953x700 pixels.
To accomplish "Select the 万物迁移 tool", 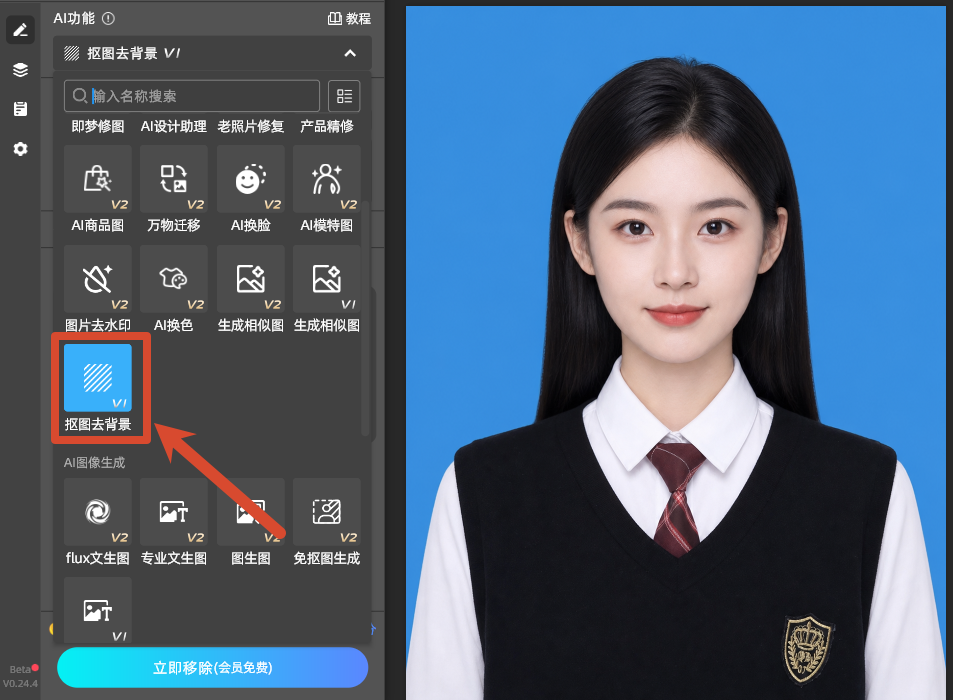I will click(174, 190).
